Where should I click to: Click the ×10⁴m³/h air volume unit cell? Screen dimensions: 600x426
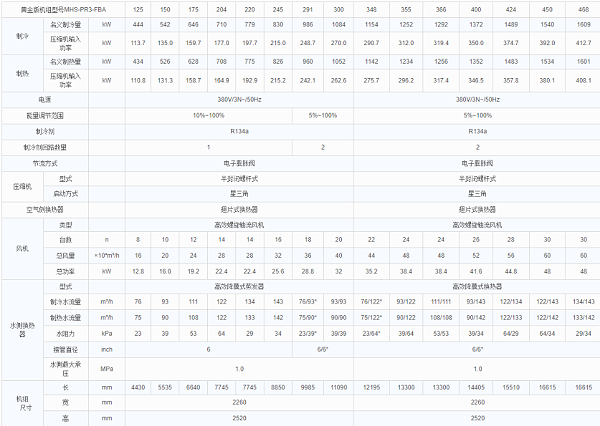107,256
